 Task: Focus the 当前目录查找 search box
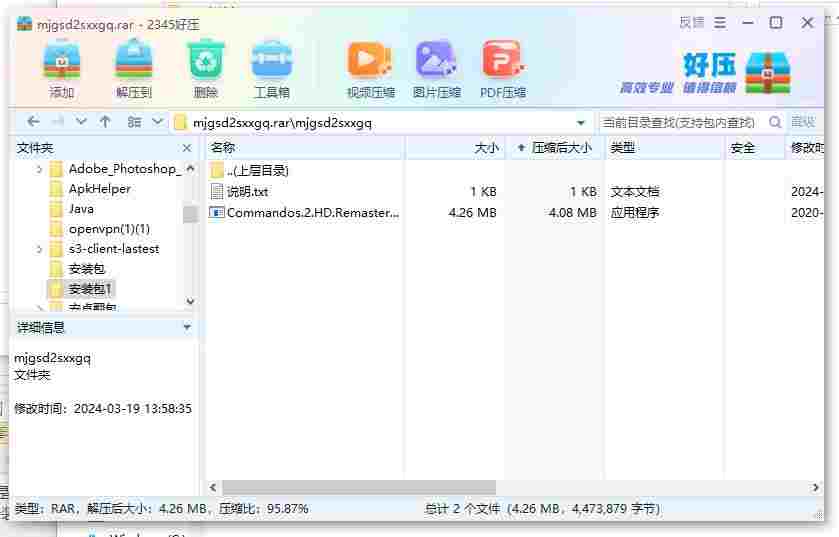[680, 123]
